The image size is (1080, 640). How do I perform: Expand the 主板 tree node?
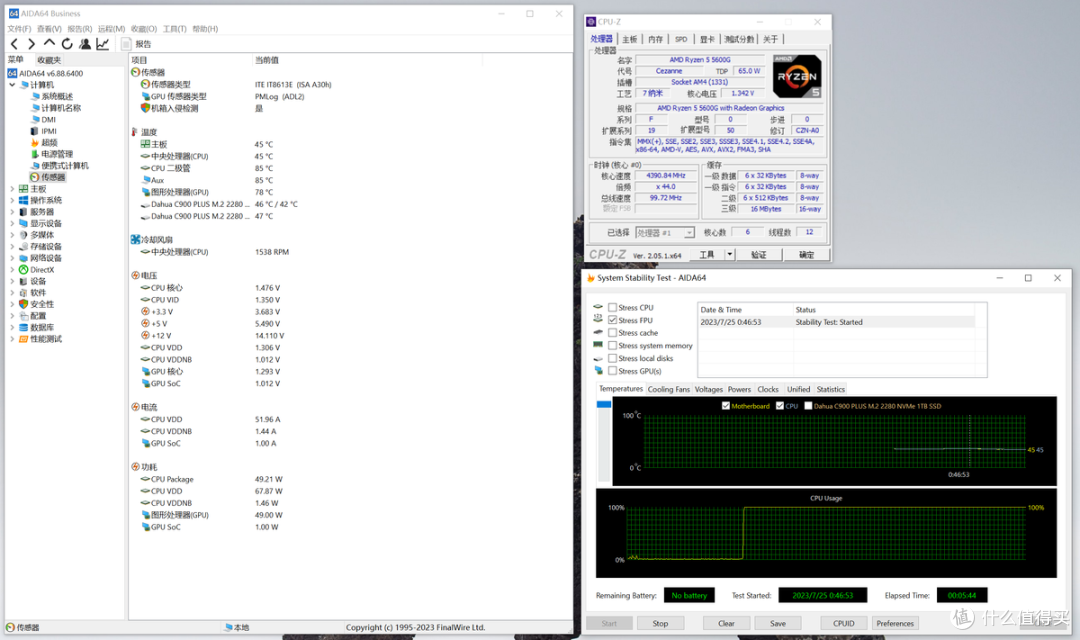[x=12, y=189]
